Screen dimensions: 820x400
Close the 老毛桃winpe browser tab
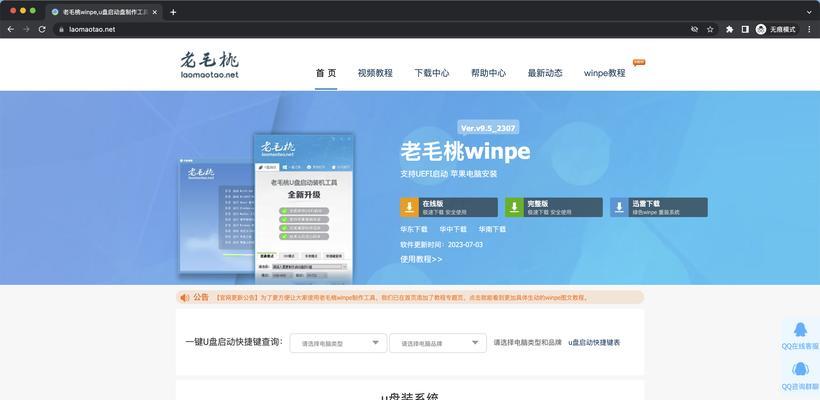pyautogui.click(x=155, y=12)
